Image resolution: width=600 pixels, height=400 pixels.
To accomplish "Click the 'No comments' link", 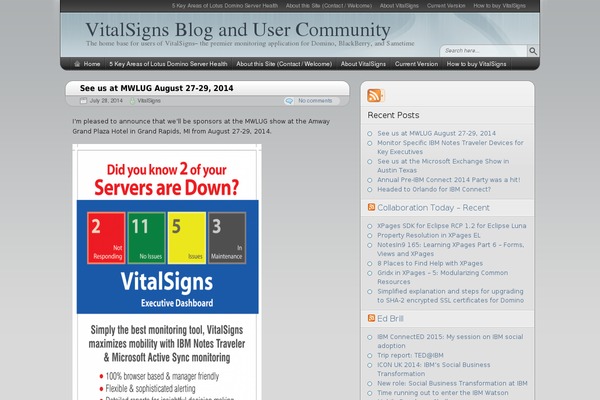I will click(315, 101).
